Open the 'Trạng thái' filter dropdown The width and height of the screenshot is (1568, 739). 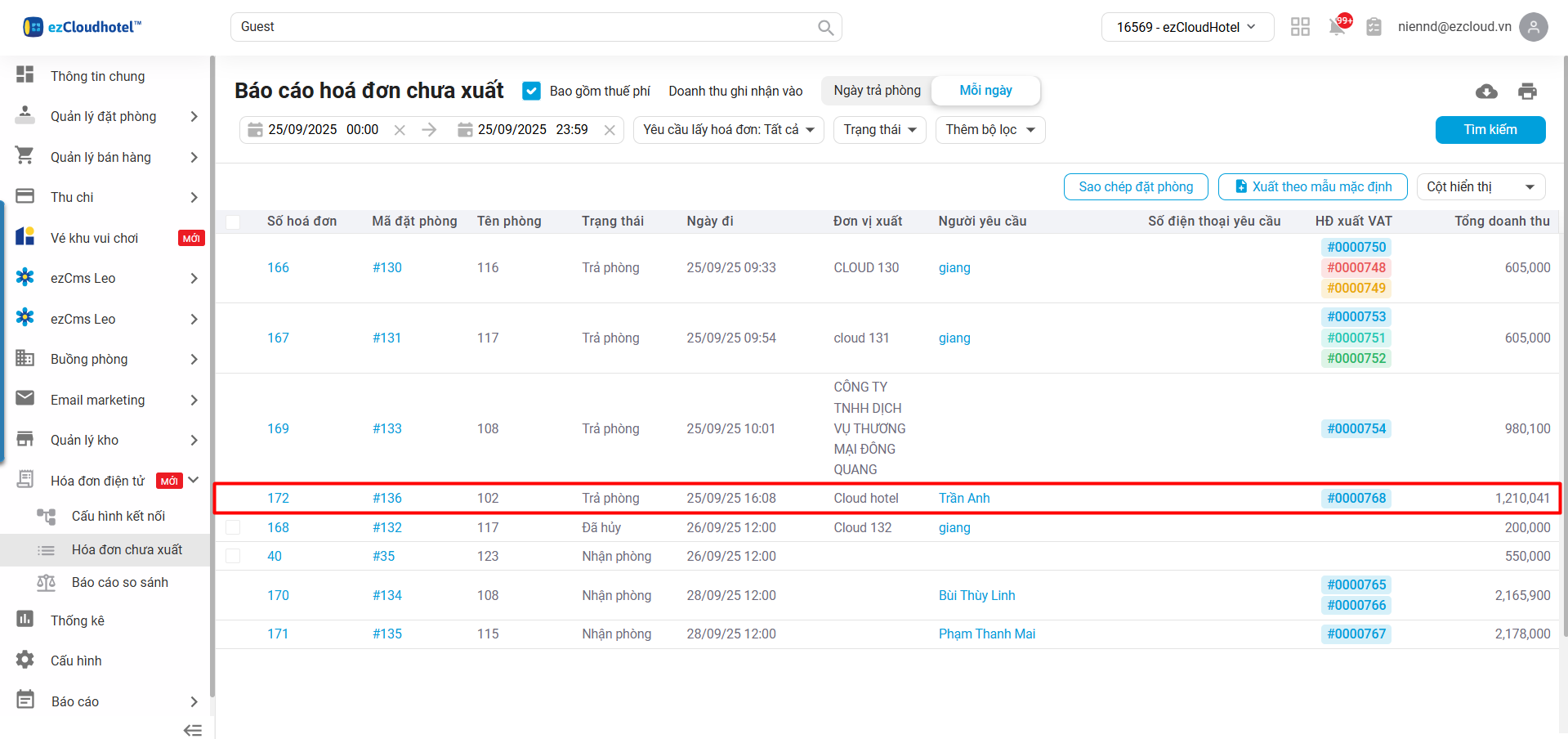(x=879, y=130)
